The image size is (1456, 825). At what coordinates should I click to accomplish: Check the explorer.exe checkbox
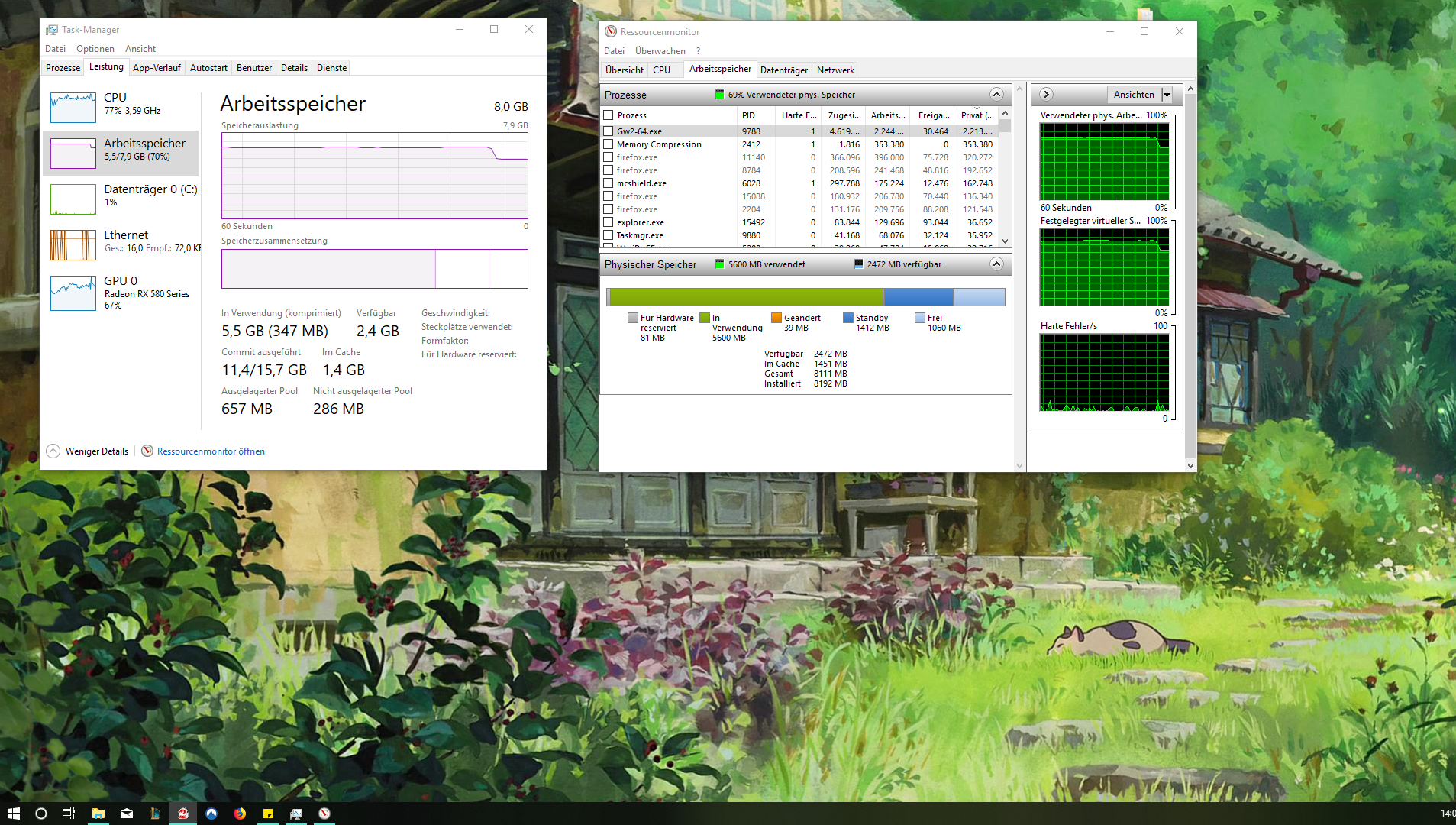click(609, 222)
